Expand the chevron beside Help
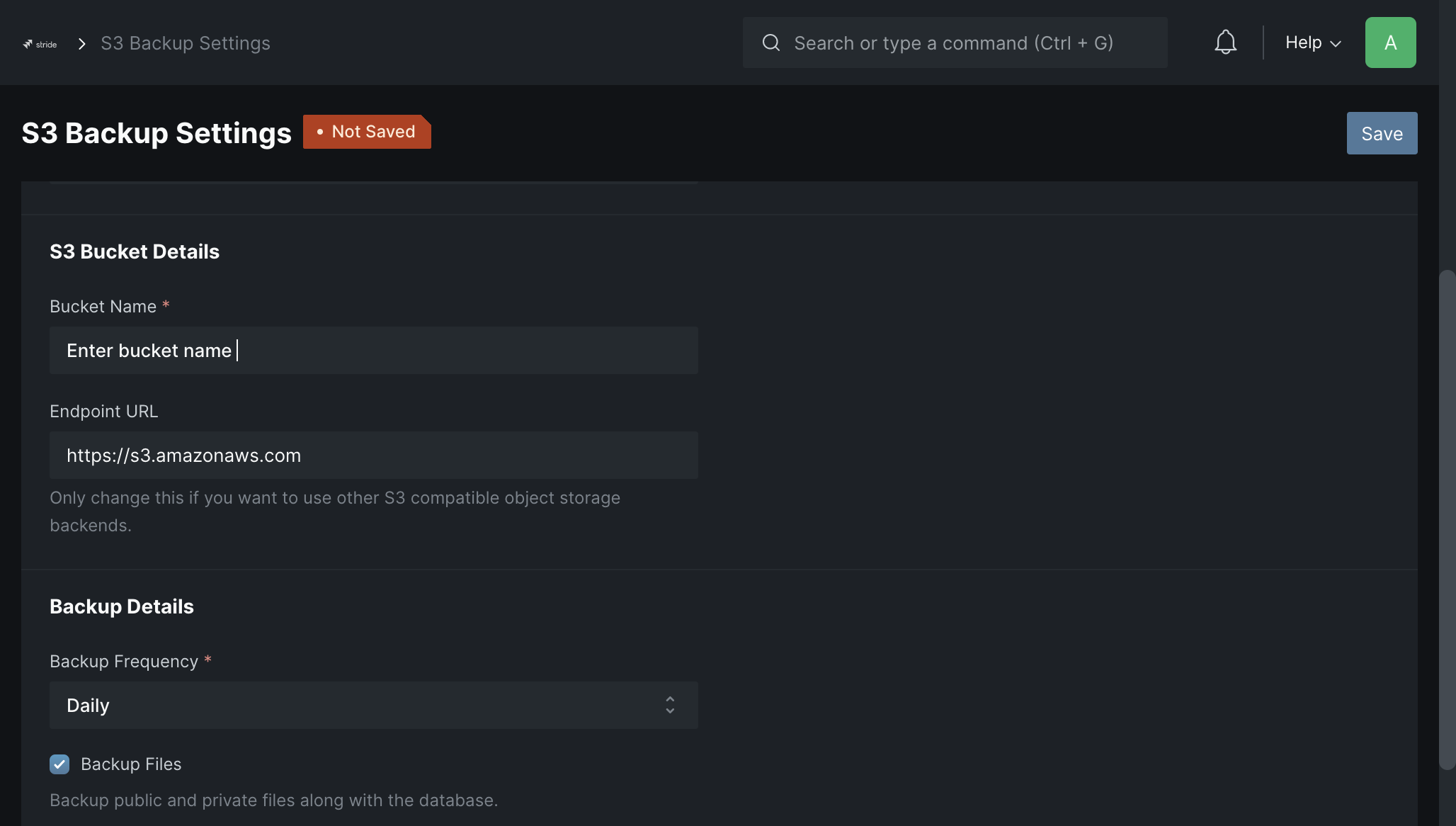Viewport: 1456px width, 826px height. coord(1336,44)
